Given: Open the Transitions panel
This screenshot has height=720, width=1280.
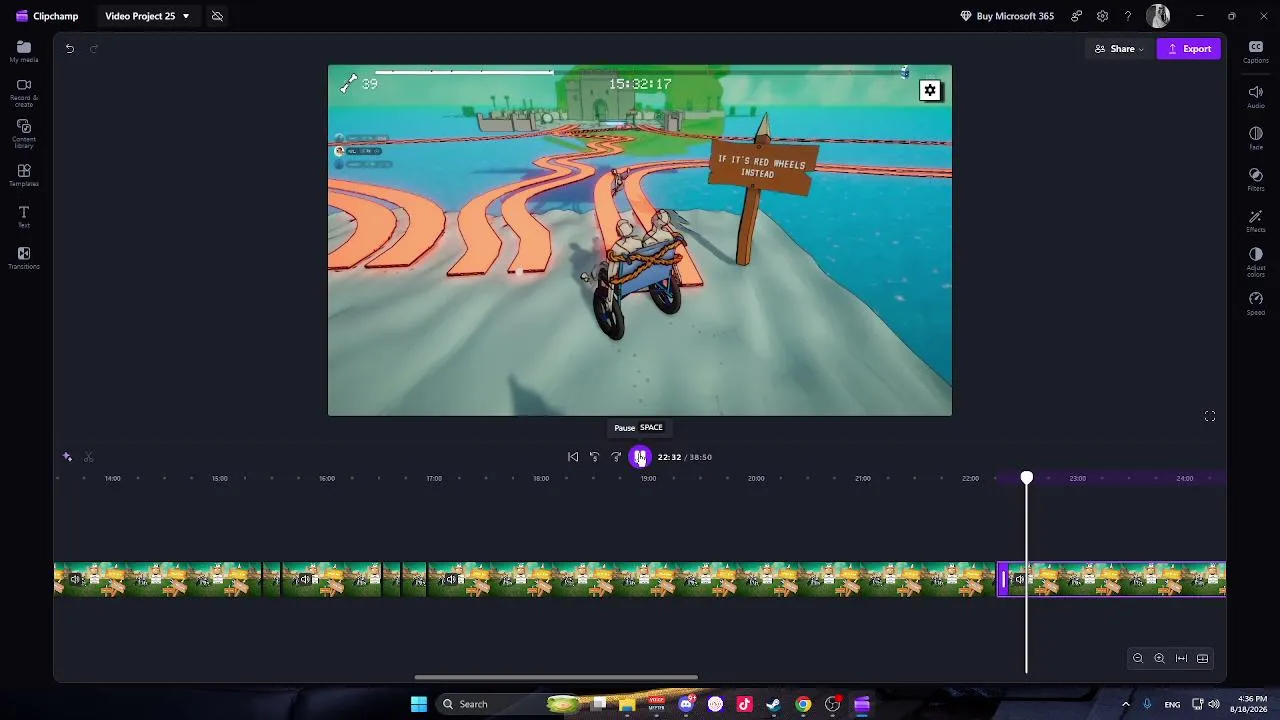Looking at the screenshot, I should pyautogui.click(x=24, y=258).
